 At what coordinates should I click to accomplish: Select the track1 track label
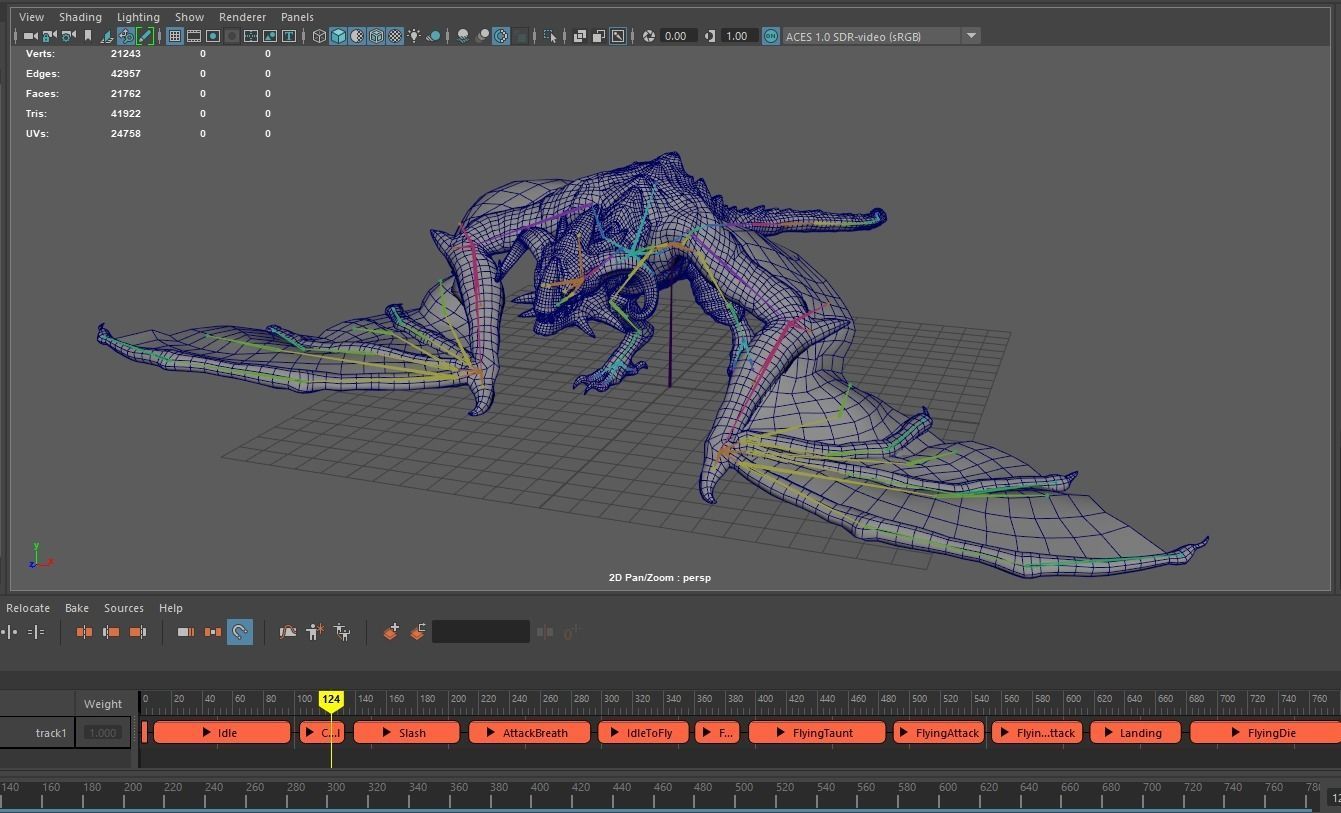click(x=50, y=733)
